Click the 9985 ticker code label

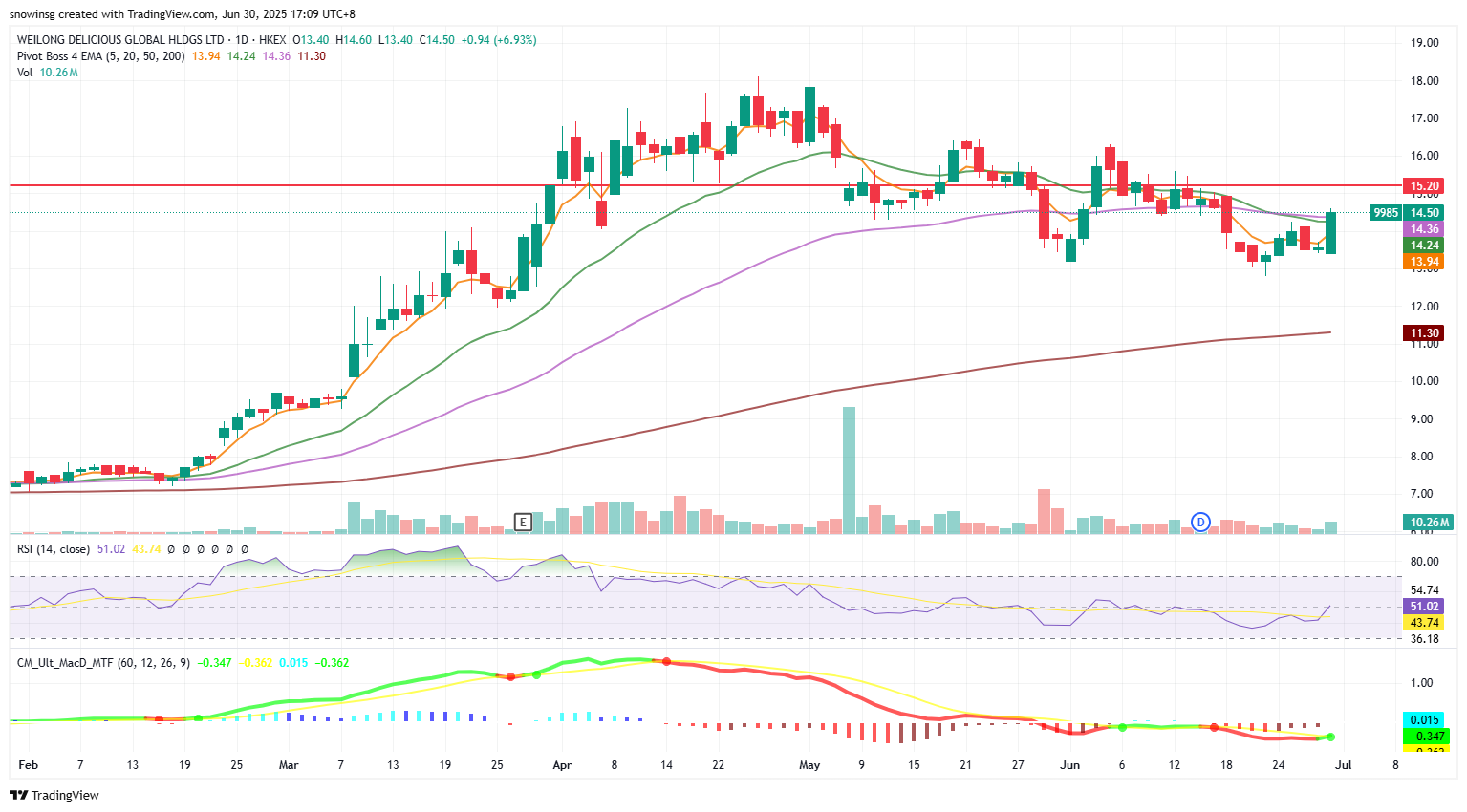tap(1385, 213)
